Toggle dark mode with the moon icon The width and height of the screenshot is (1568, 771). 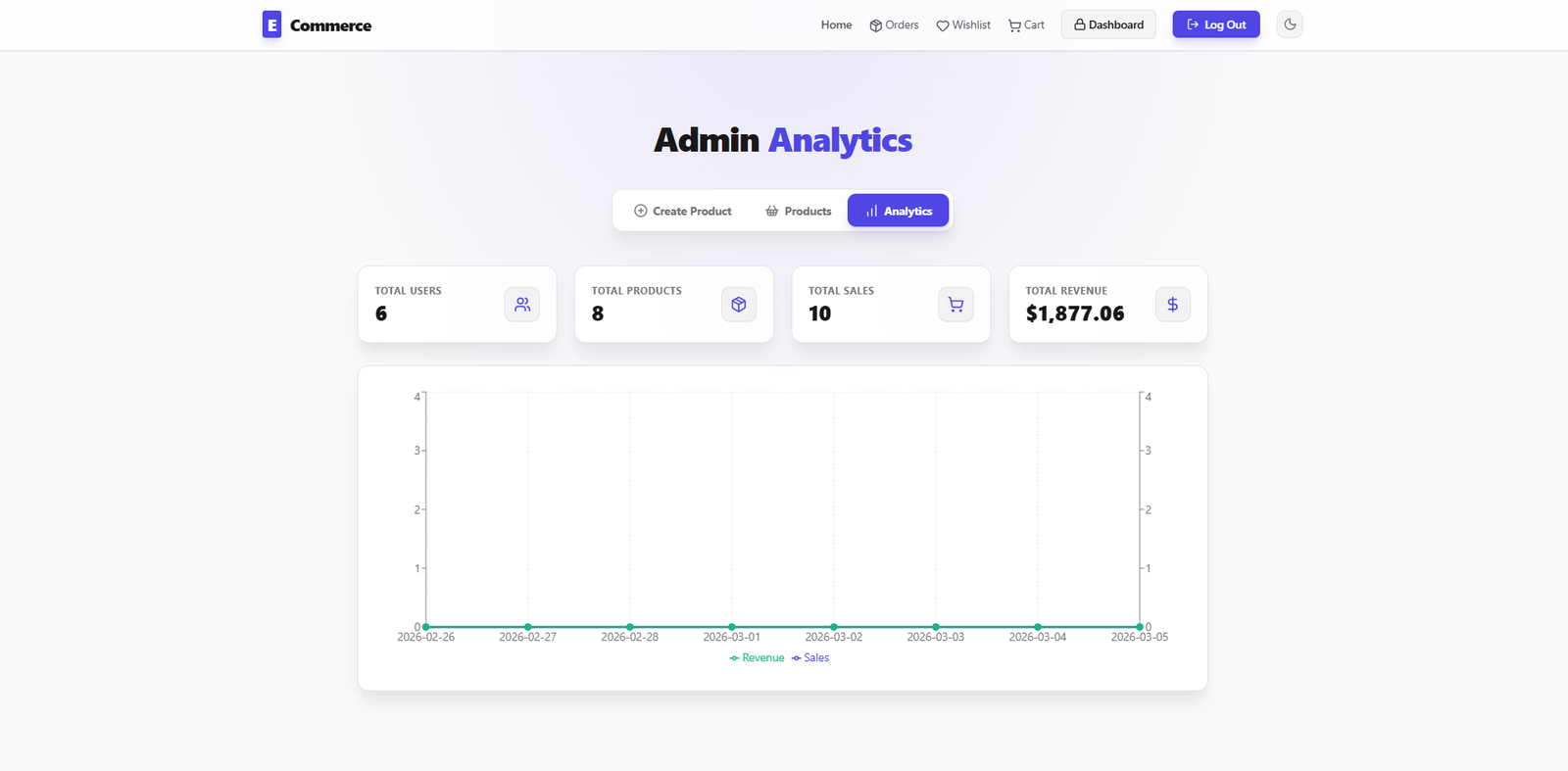(1290, 24)
